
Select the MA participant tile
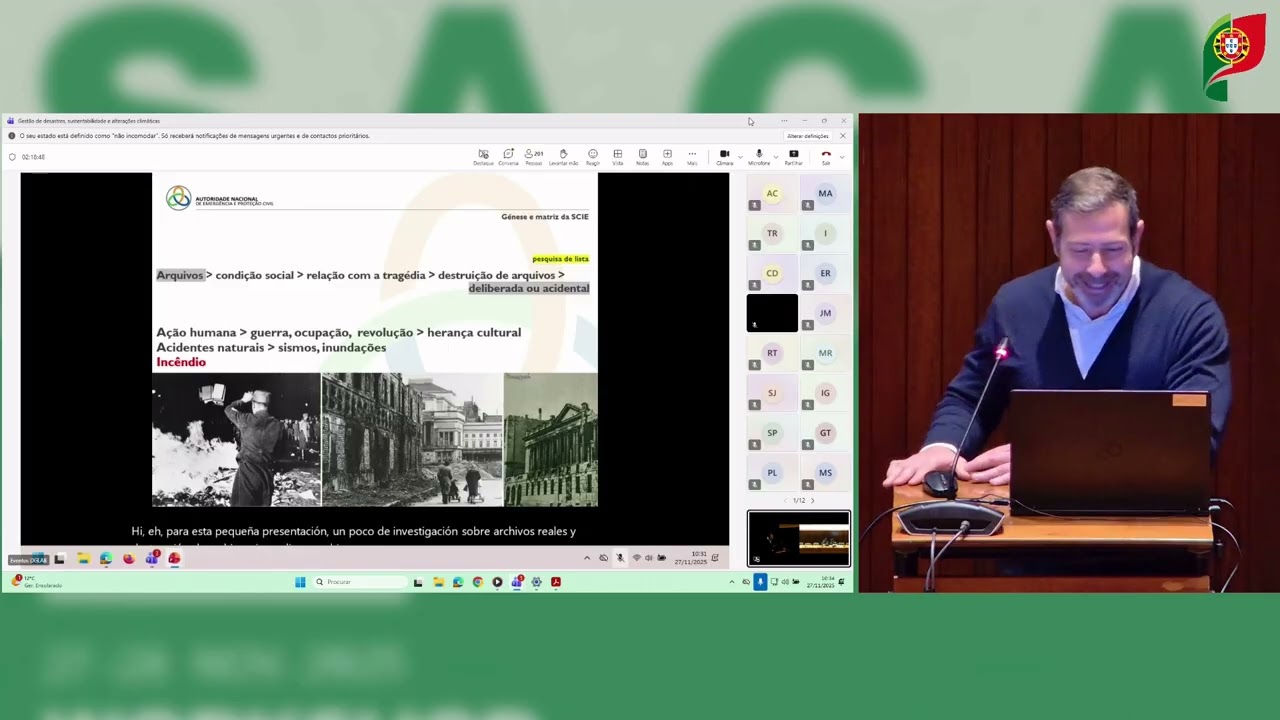click(x=825, y=193)
